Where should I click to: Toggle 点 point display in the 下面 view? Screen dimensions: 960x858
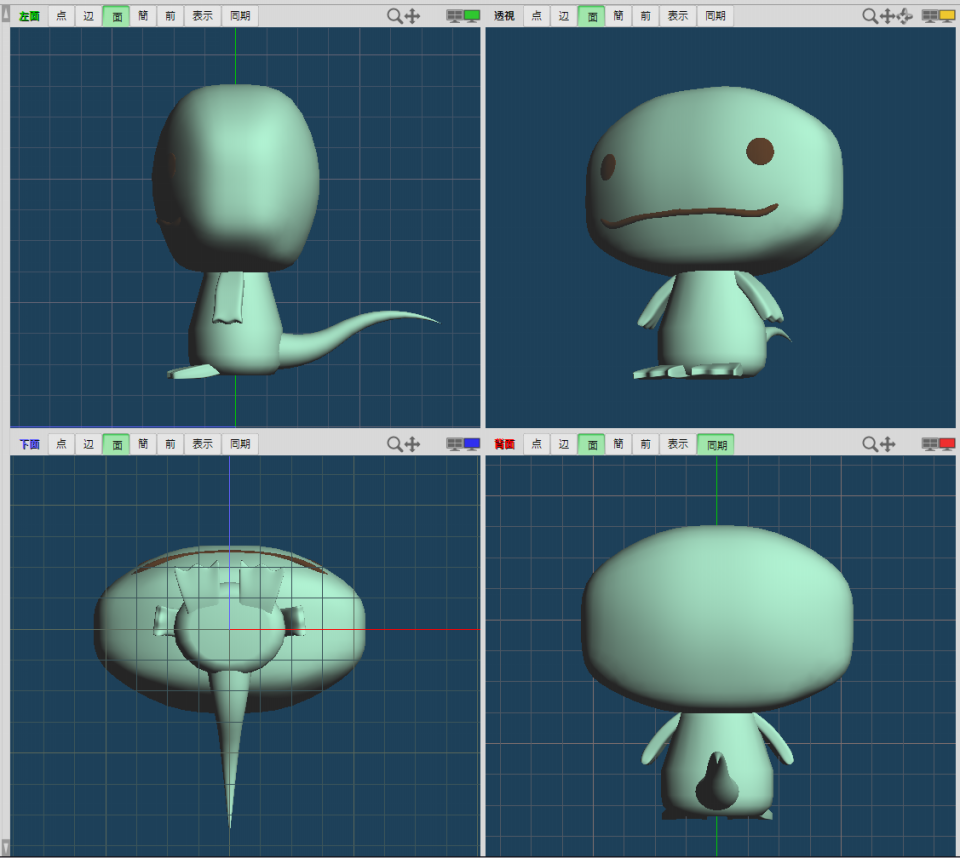(61, 444)
